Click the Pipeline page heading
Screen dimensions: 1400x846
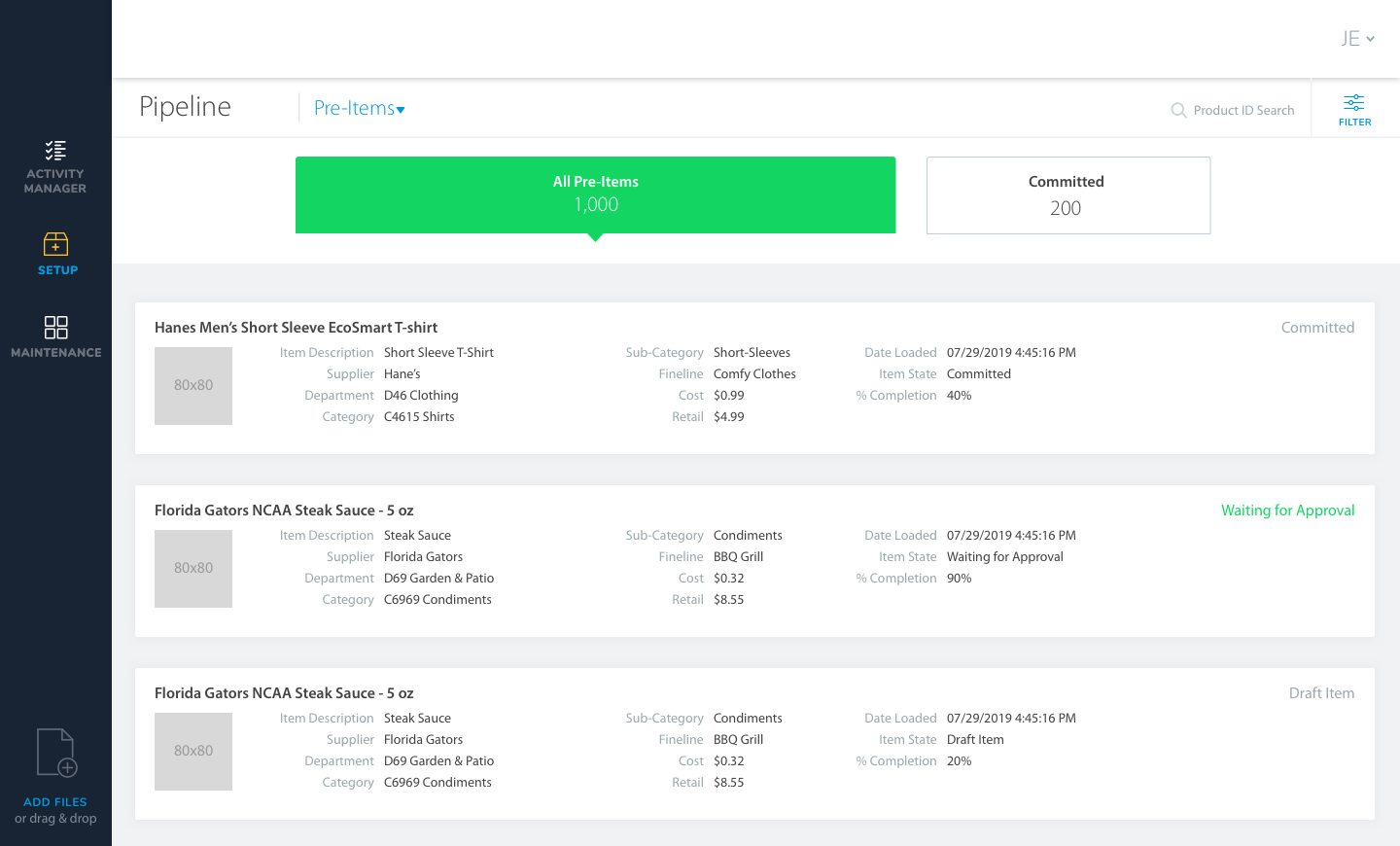185,107
